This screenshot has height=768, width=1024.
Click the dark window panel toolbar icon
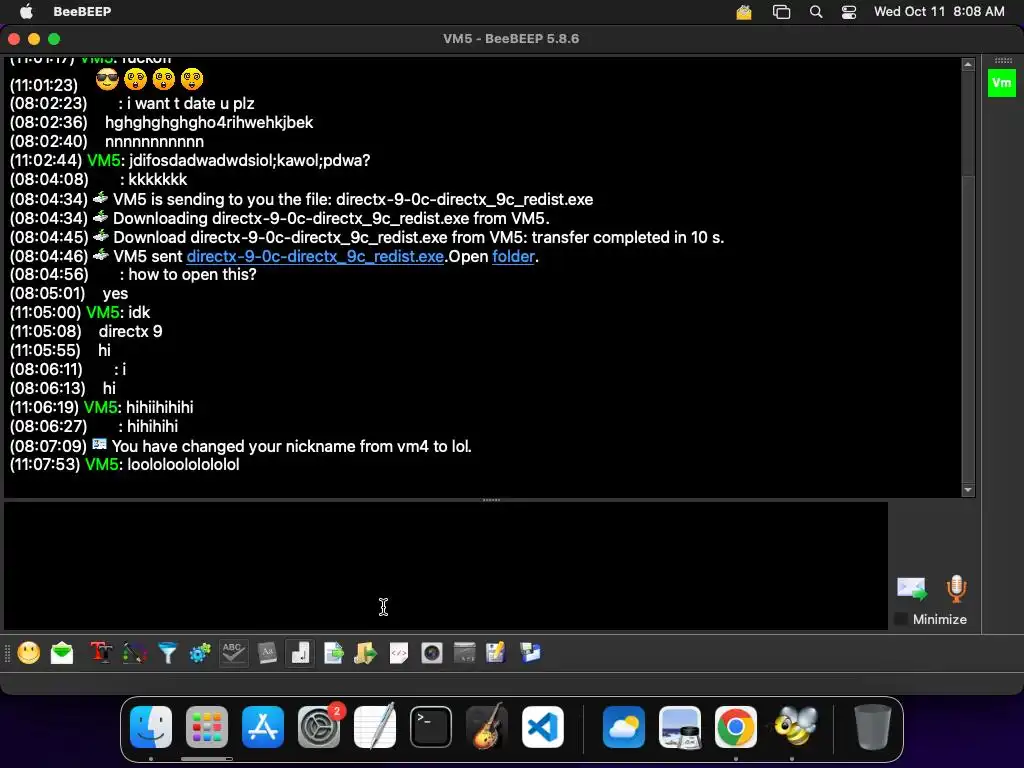coord(464,652)
